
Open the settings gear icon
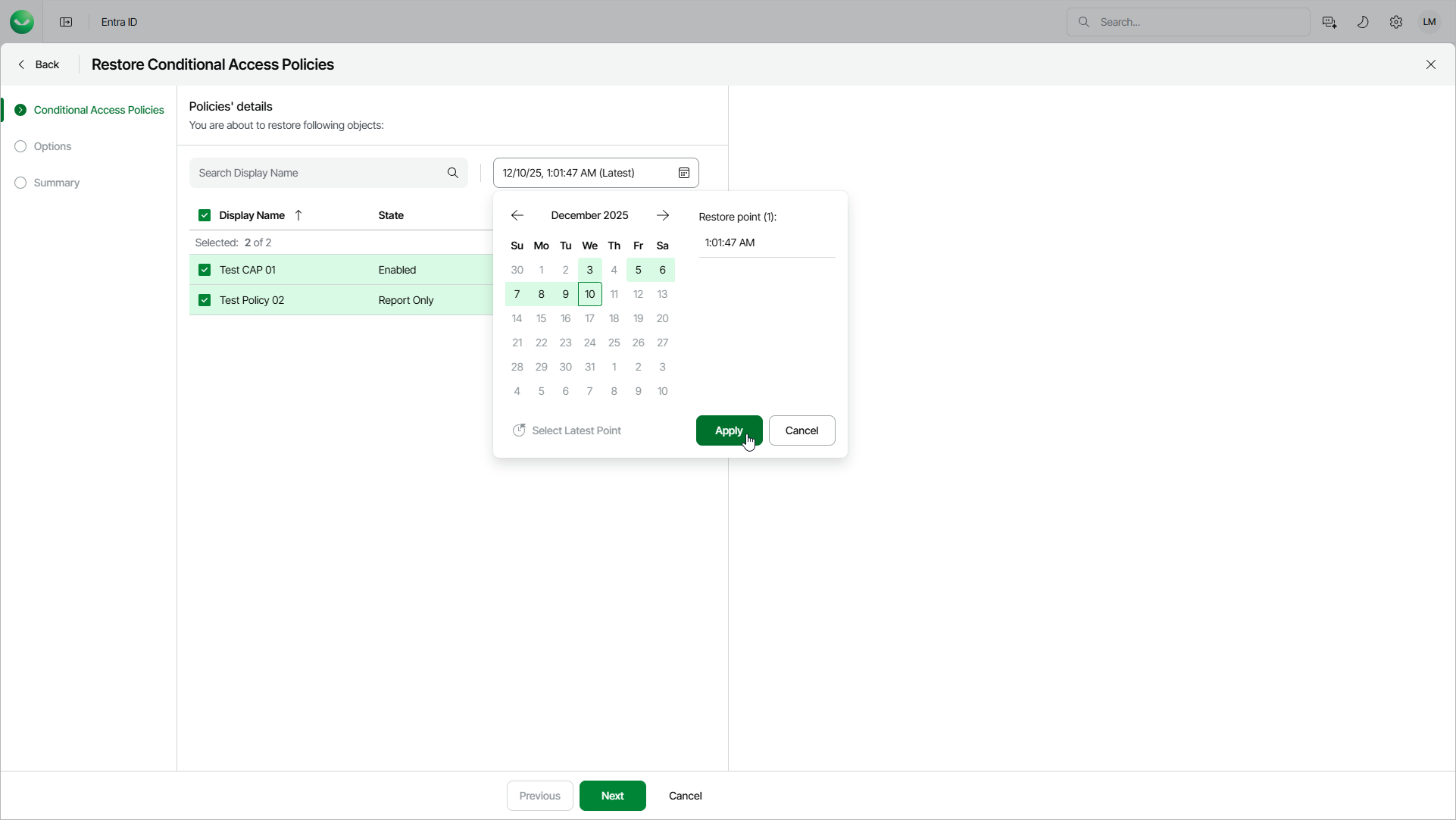coord(1396,22)
